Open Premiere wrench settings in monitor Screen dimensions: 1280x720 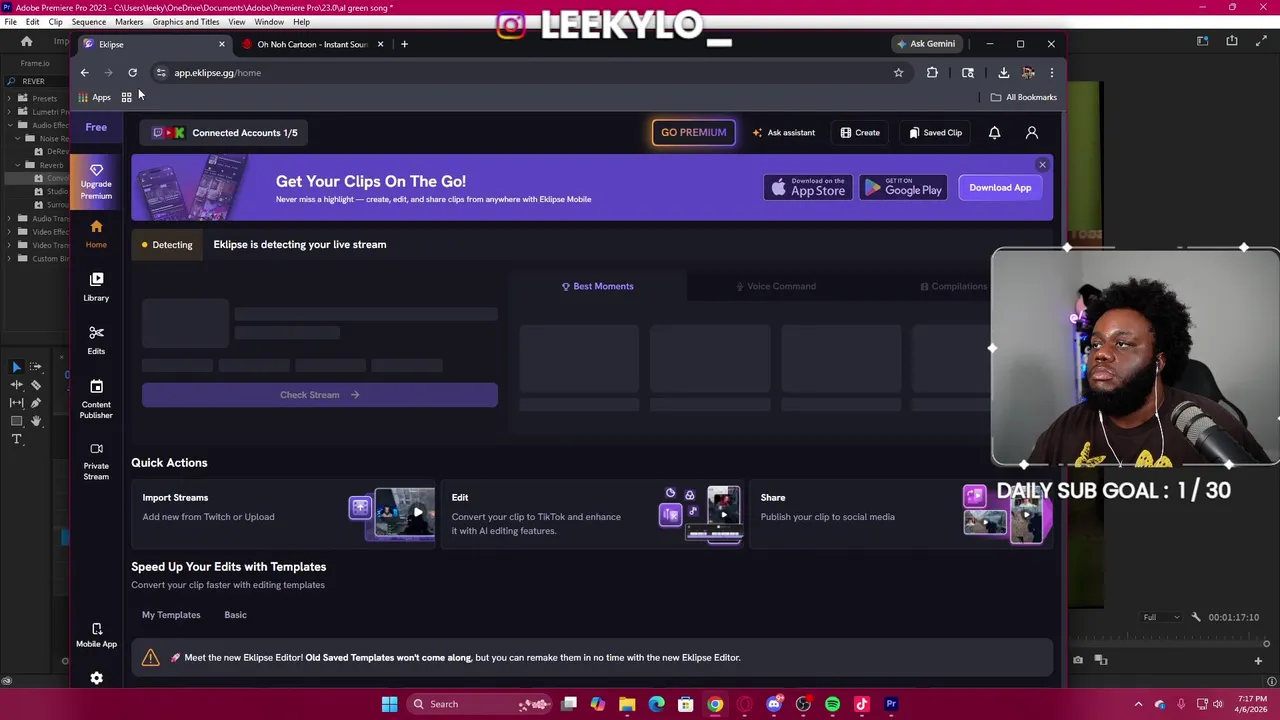point(1196,617)
